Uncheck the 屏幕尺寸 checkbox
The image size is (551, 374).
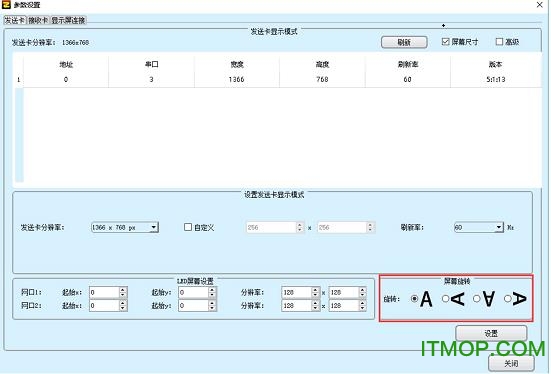tap(446, 41)
